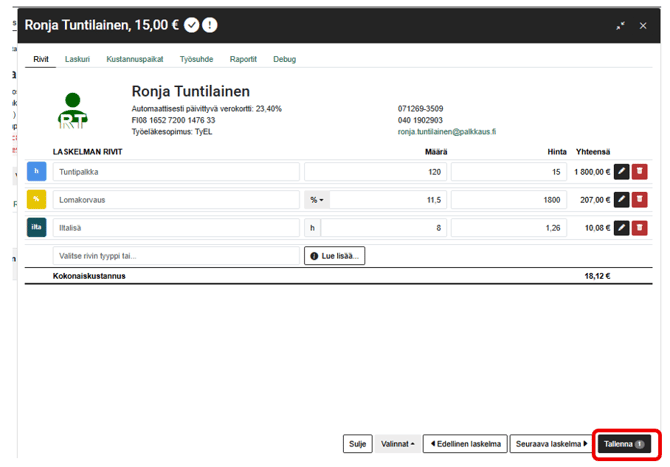Open the Kustannuspaikat tab
This screenshot has height=467, width=670.
click(x=135, y=59)
